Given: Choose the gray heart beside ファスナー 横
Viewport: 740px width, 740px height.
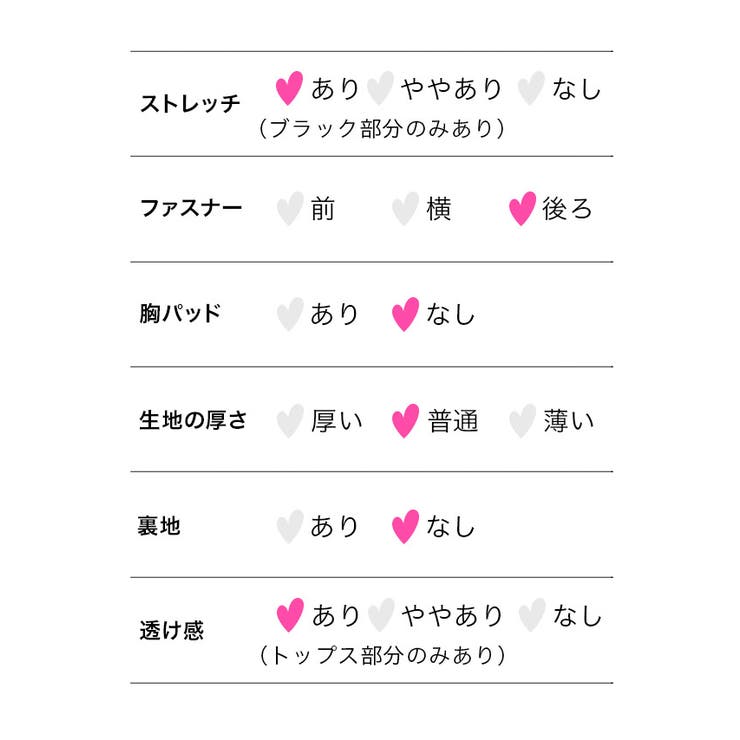Looking at the screenshot, I should tap(405, 209).
